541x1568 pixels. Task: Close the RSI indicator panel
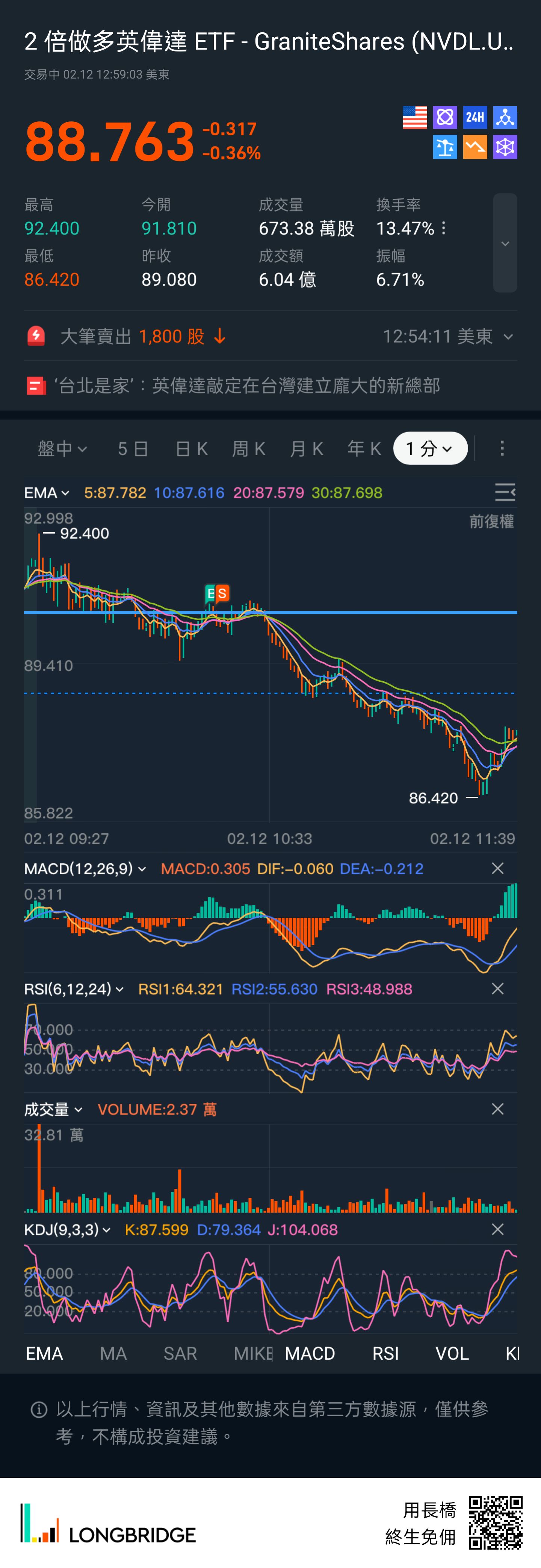click(497, 989)
